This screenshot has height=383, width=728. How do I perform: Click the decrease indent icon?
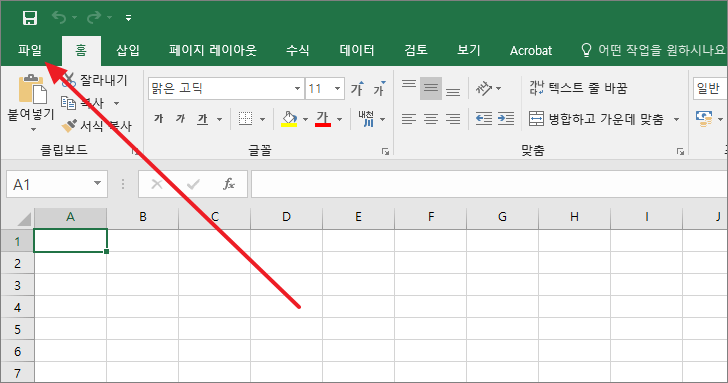(x=484, y=119)
